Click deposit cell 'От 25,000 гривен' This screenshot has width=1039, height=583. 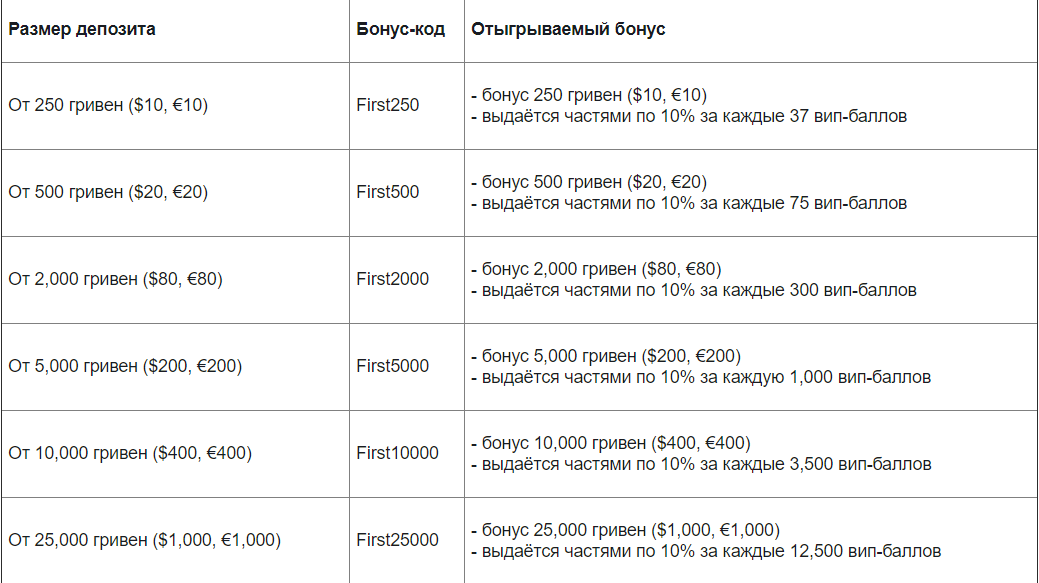click(x=144, y=540)
